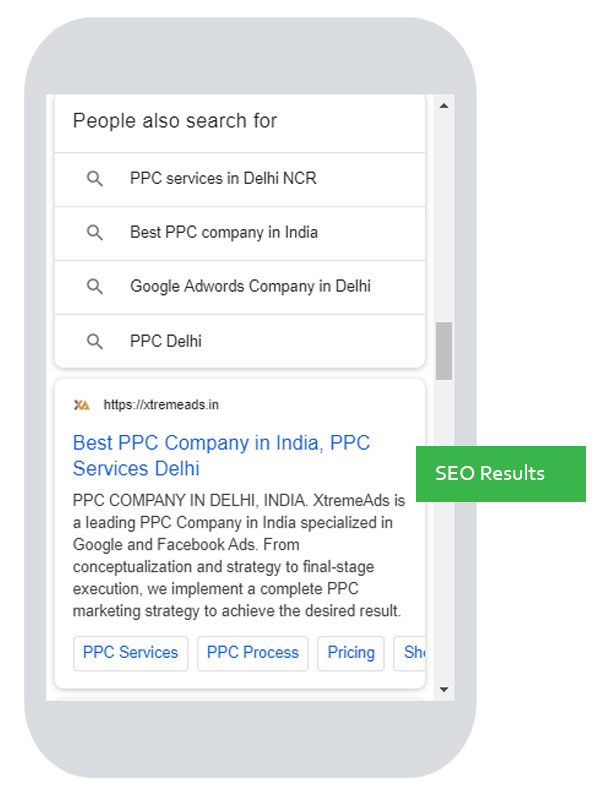This screenshot has width=600, height=800.
Task: Open the "Best PPC Company in India, PPC Services Delhi" result
Action: [222, 455]
